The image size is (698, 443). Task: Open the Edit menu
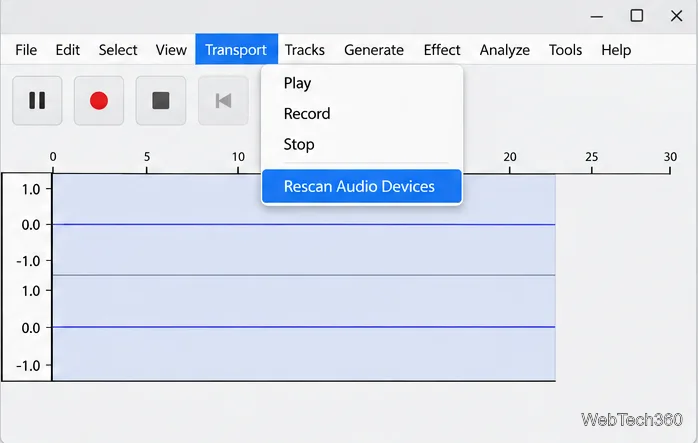click(68, 50)
